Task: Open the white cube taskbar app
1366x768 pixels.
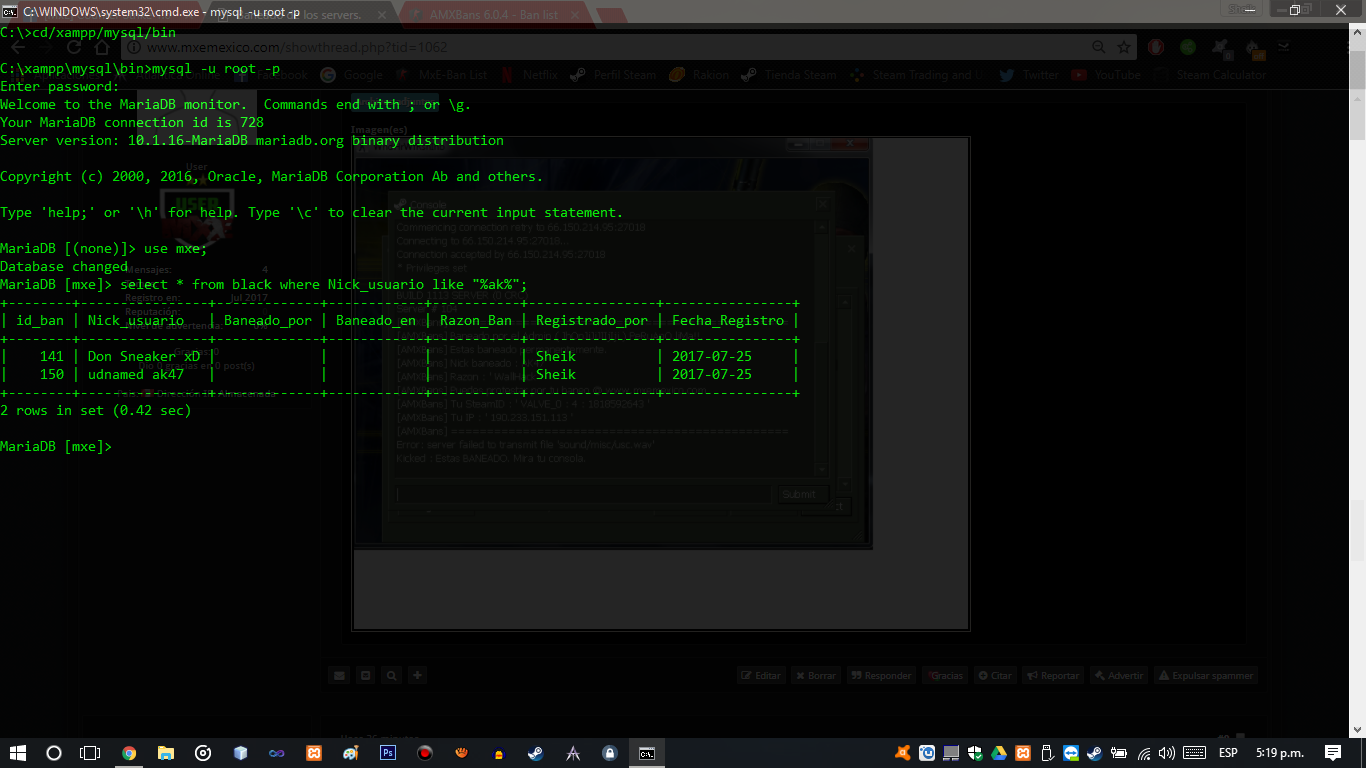Action: 240,753
